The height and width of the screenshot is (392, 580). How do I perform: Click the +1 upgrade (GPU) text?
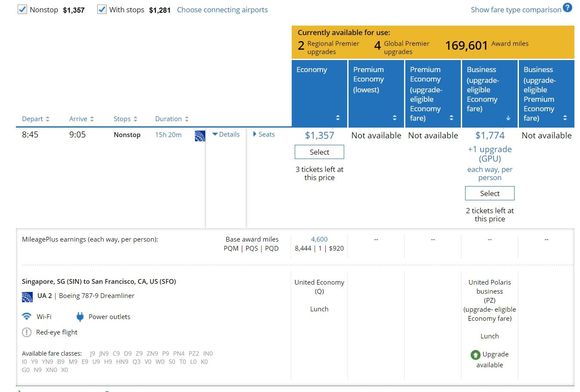tap(490, 154)
